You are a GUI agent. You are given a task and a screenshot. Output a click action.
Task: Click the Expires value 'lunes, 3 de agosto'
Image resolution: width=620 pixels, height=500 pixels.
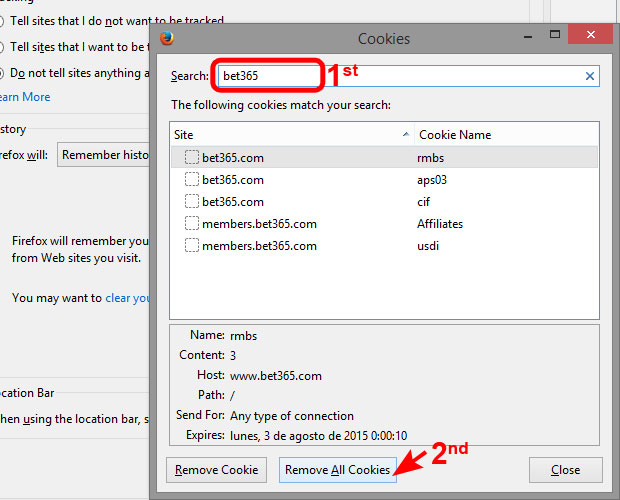[x=318, y=436]
